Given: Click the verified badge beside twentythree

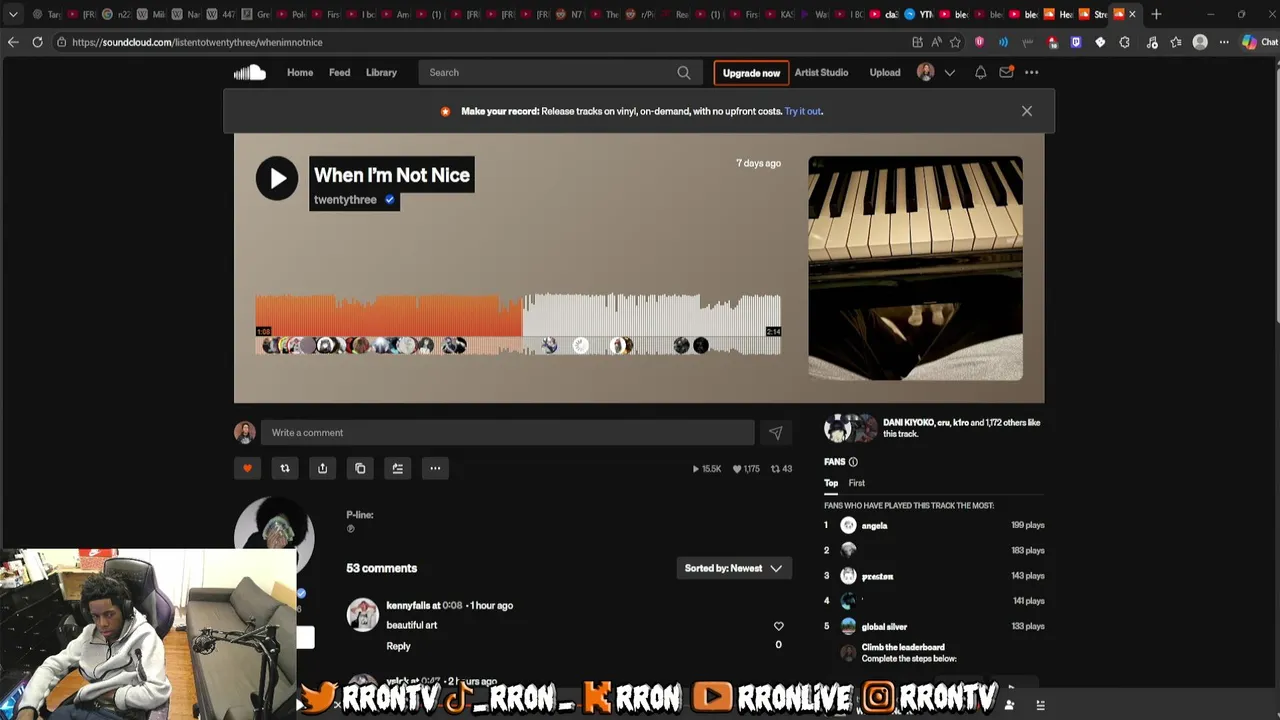Looking at the screenshot, I should [x=390, y=200].
